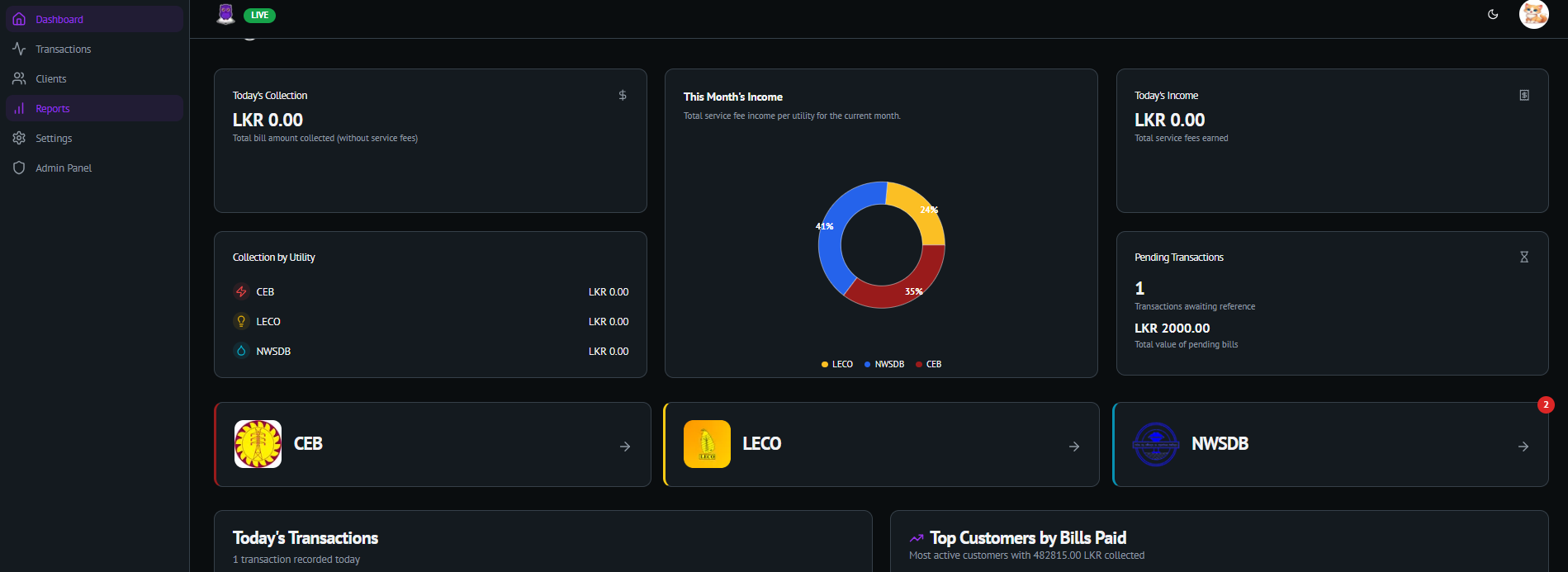This screenshot has height=572, width=1568.
Task: Toggle CEB in the chart legend
Action: point(929,364)
